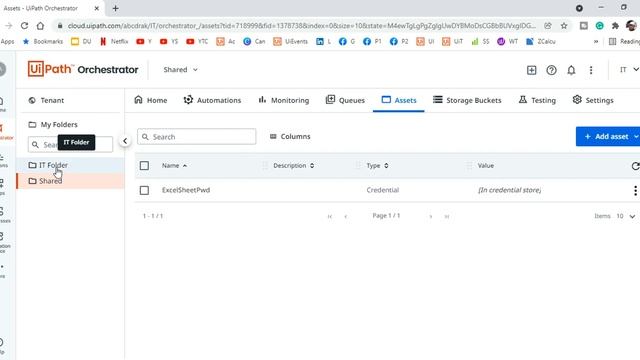Open the UiEvents bookmark
This screenshot has width=640, height=360.
[x=290, y=42]
